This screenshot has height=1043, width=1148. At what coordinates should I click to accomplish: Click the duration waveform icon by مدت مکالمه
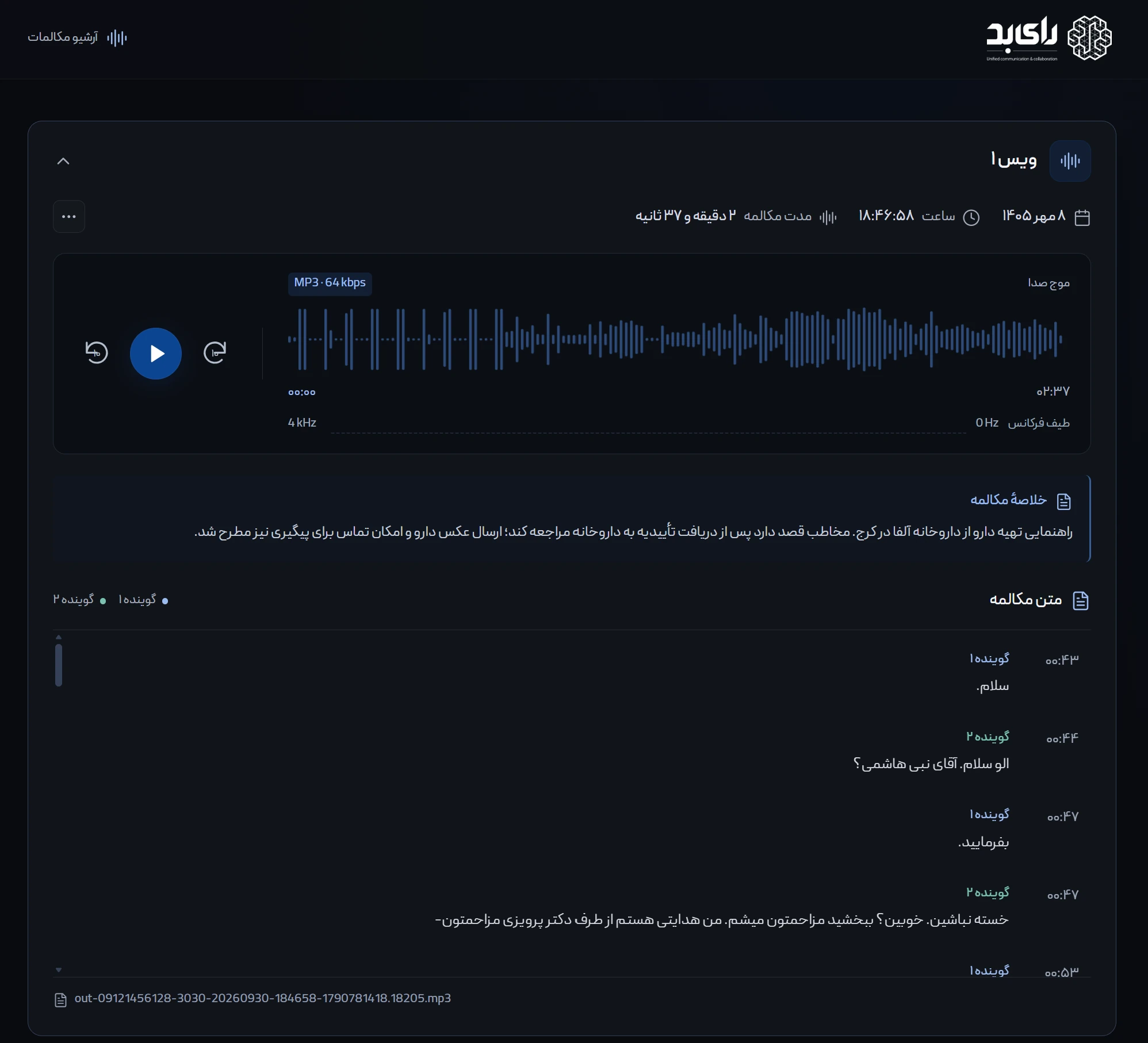(x=828, y=217)
